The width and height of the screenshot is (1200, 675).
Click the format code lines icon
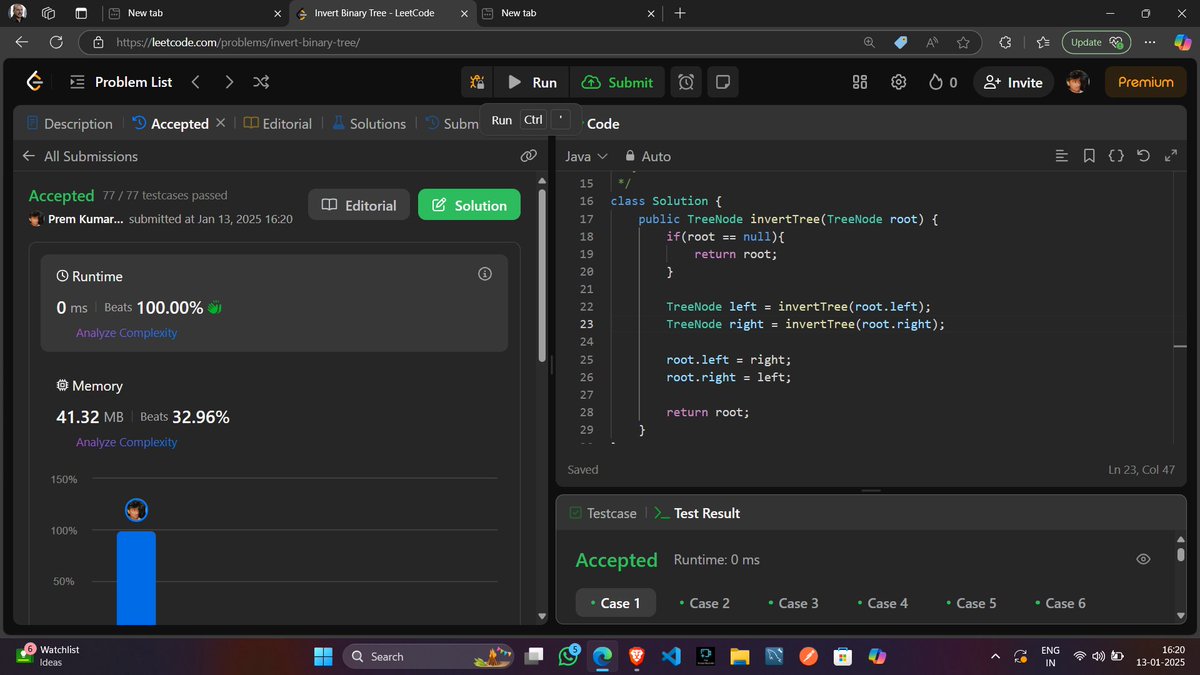coord(1062,156)
